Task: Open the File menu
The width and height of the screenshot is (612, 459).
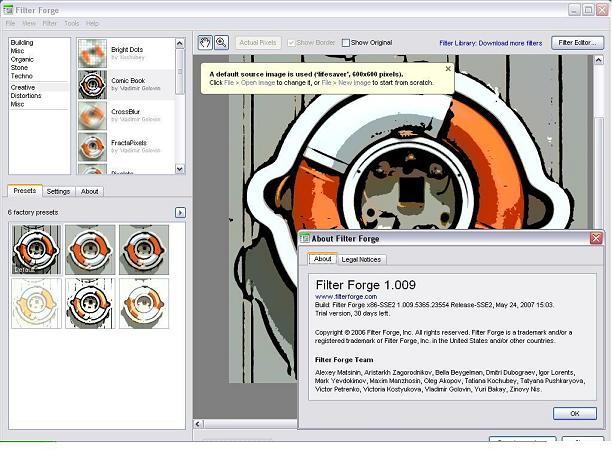Action: [x=11, y=23]
